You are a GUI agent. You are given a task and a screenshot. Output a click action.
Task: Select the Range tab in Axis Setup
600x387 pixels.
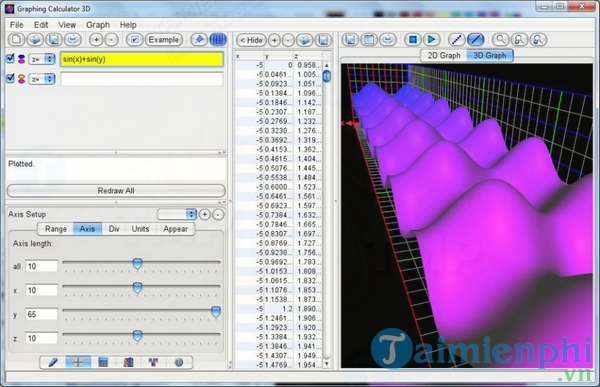[56, 229]
